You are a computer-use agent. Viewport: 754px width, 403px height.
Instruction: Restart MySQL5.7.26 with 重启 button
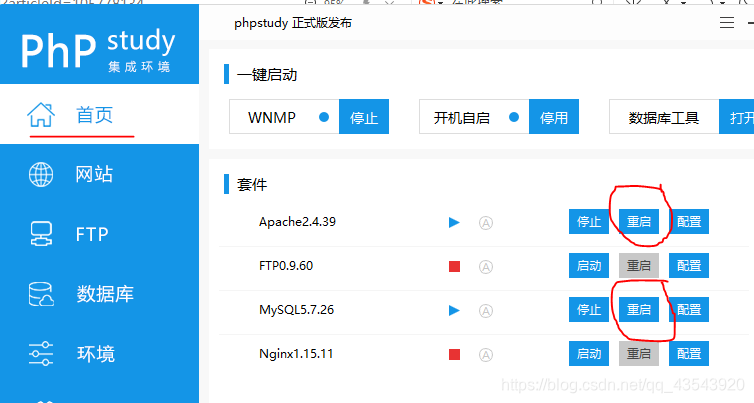click(639, 309)
